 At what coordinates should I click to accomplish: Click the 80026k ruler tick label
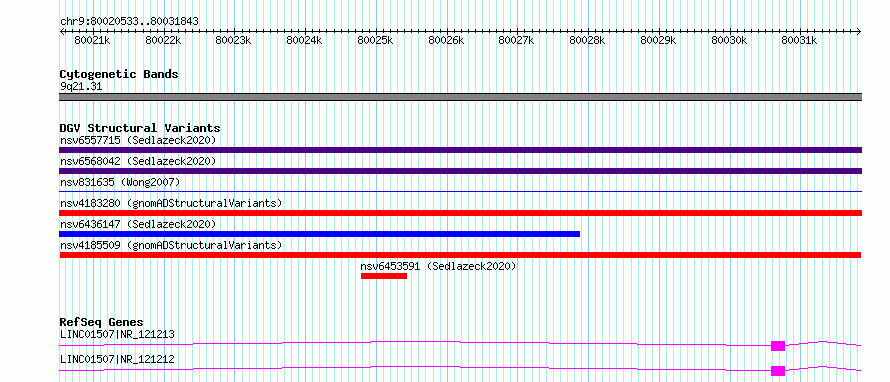(446, 41)
